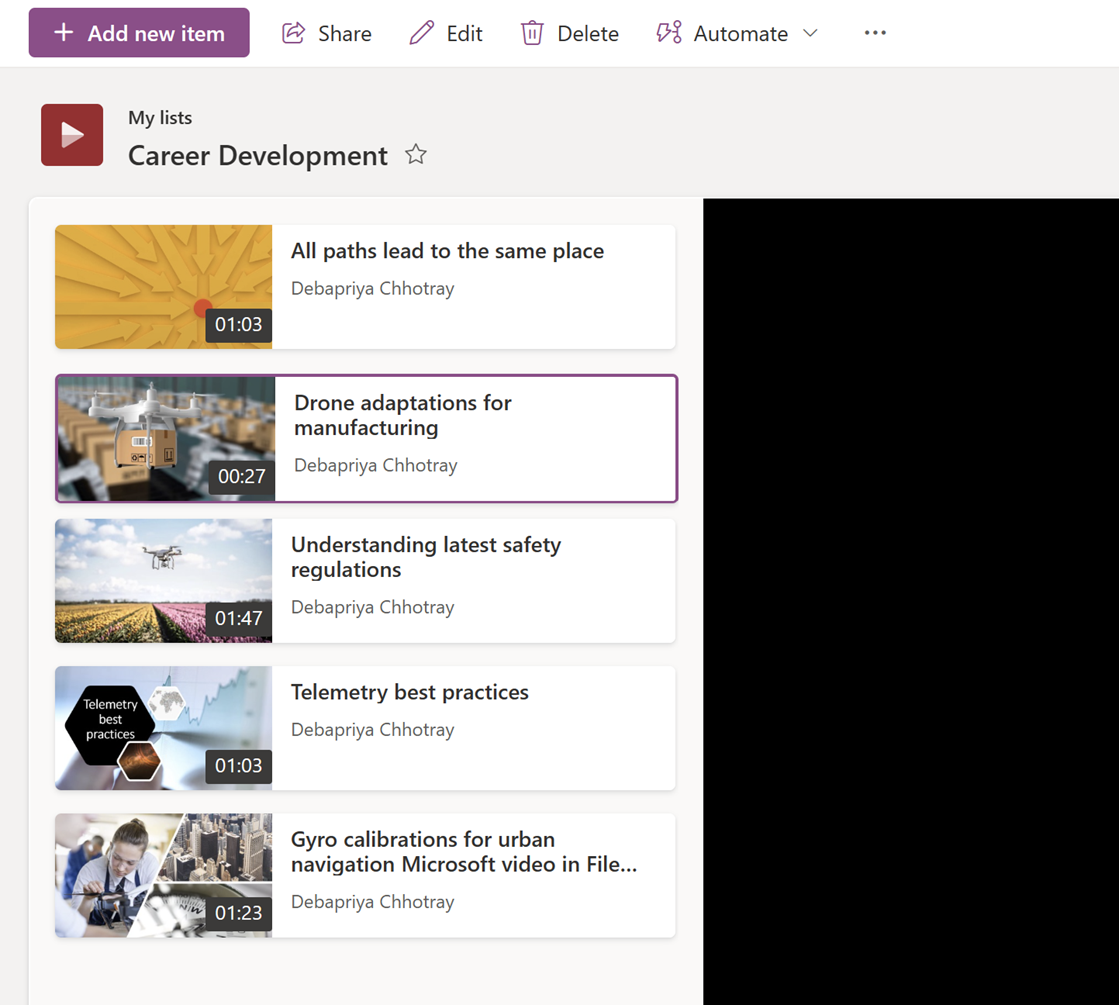The image size is (1119, 1005).
Task: Click the 01:47 duration badge
Action: [238, 618]
